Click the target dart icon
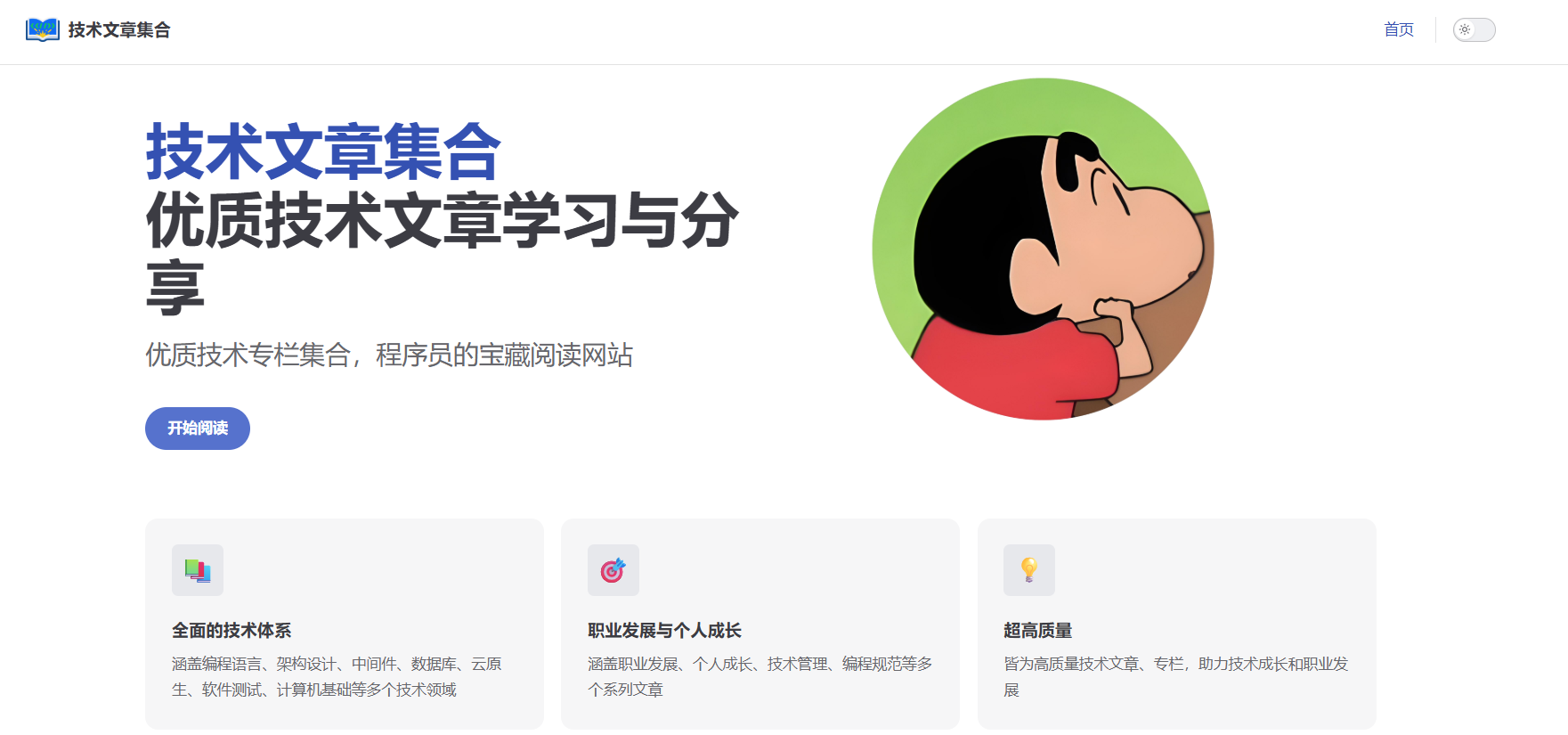Screen dimensions: 1568x735 pyautogui.click(x=613, y=570)
